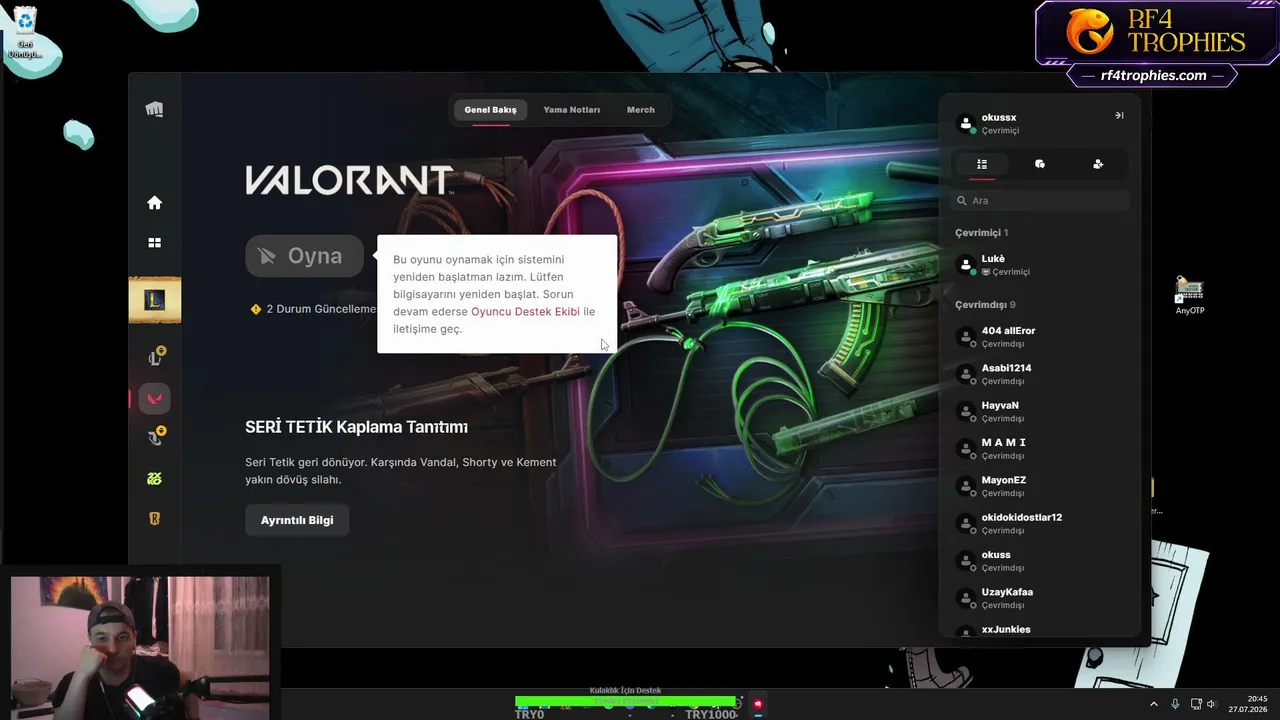Select friend UzayKafaa

pyautogui.click(x=1040, y=598)
